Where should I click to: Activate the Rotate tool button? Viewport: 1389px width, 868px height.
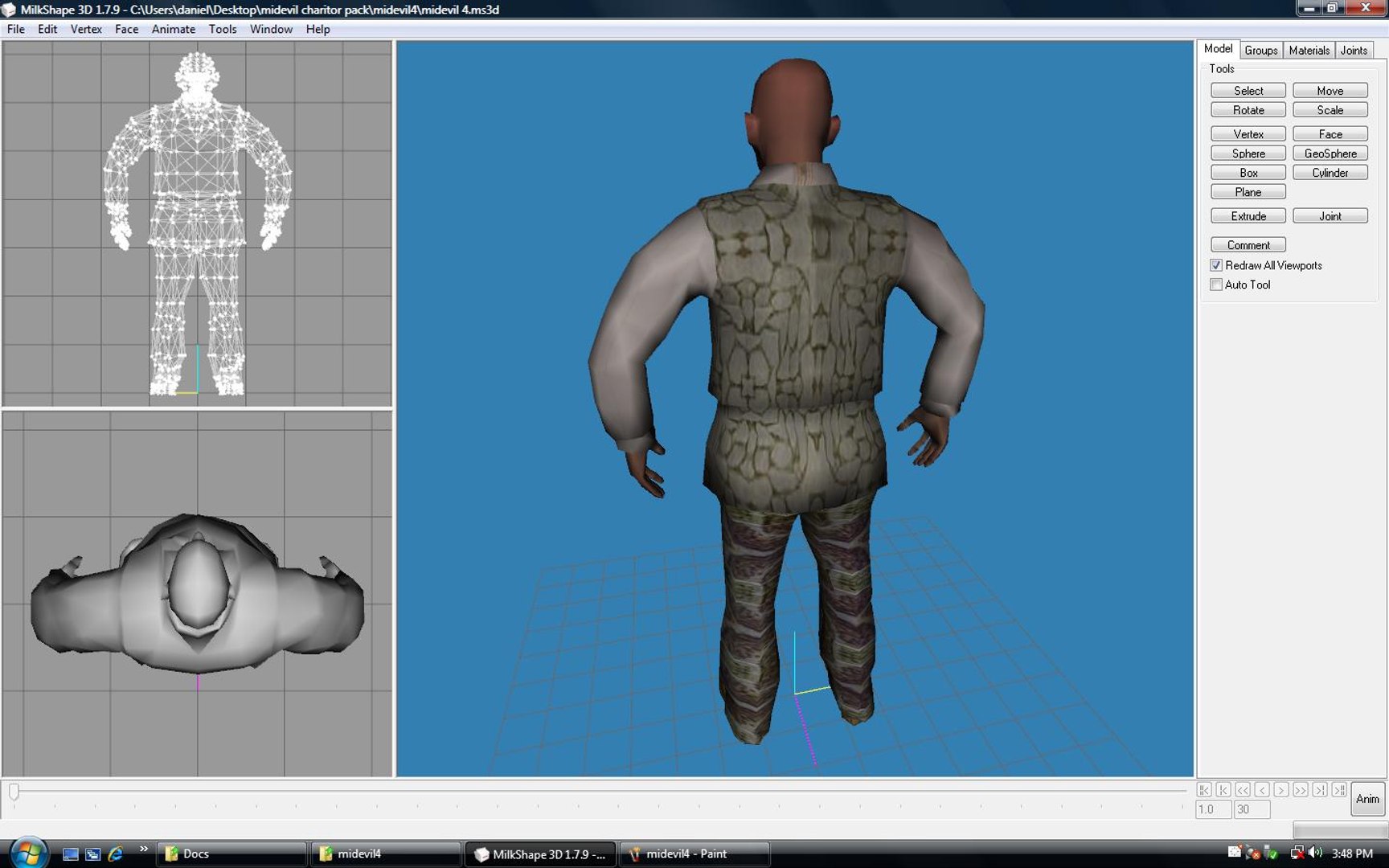point(1248,110)
